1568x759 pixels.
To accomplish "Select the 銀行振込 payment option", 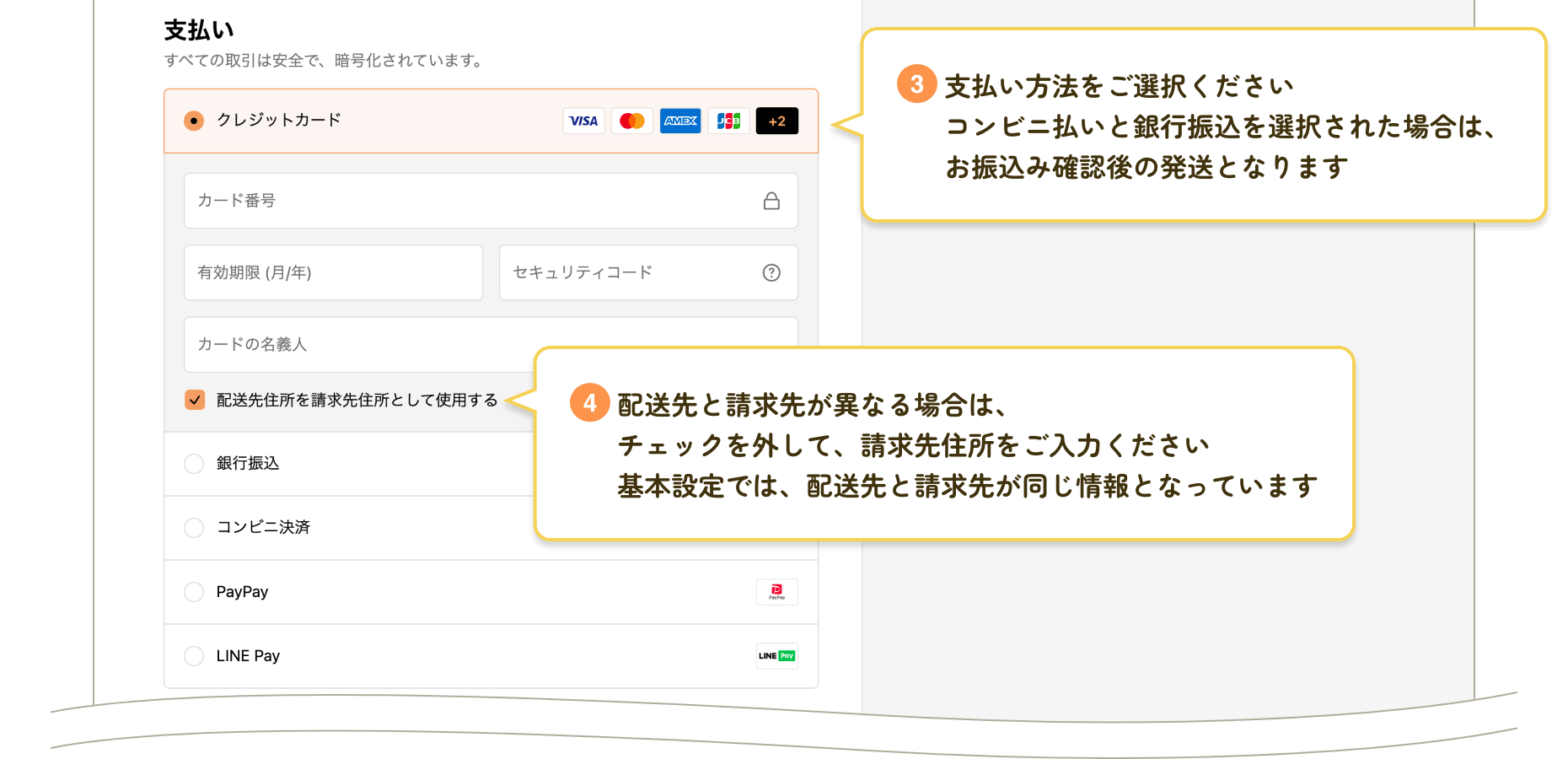I will click(194, 464).
